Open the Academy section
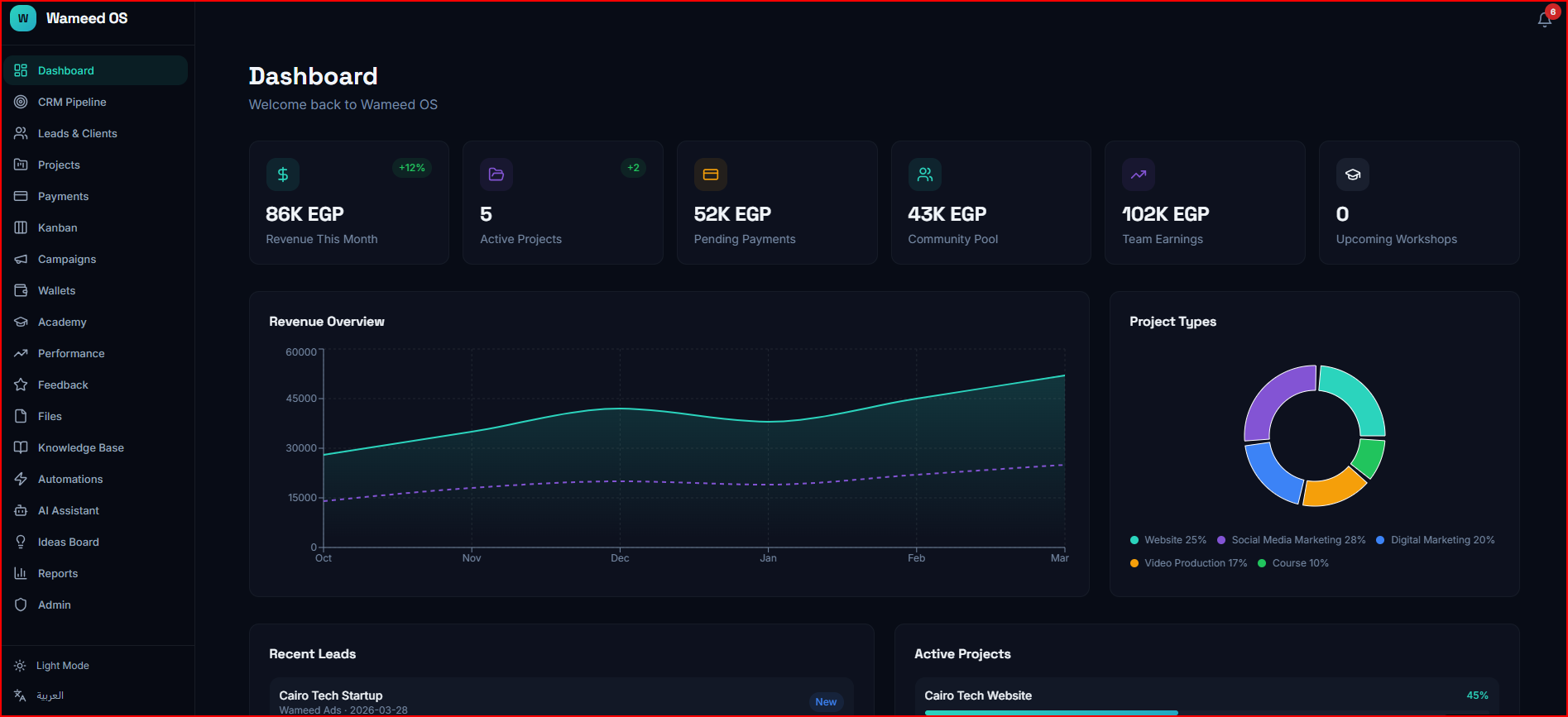 96,322
